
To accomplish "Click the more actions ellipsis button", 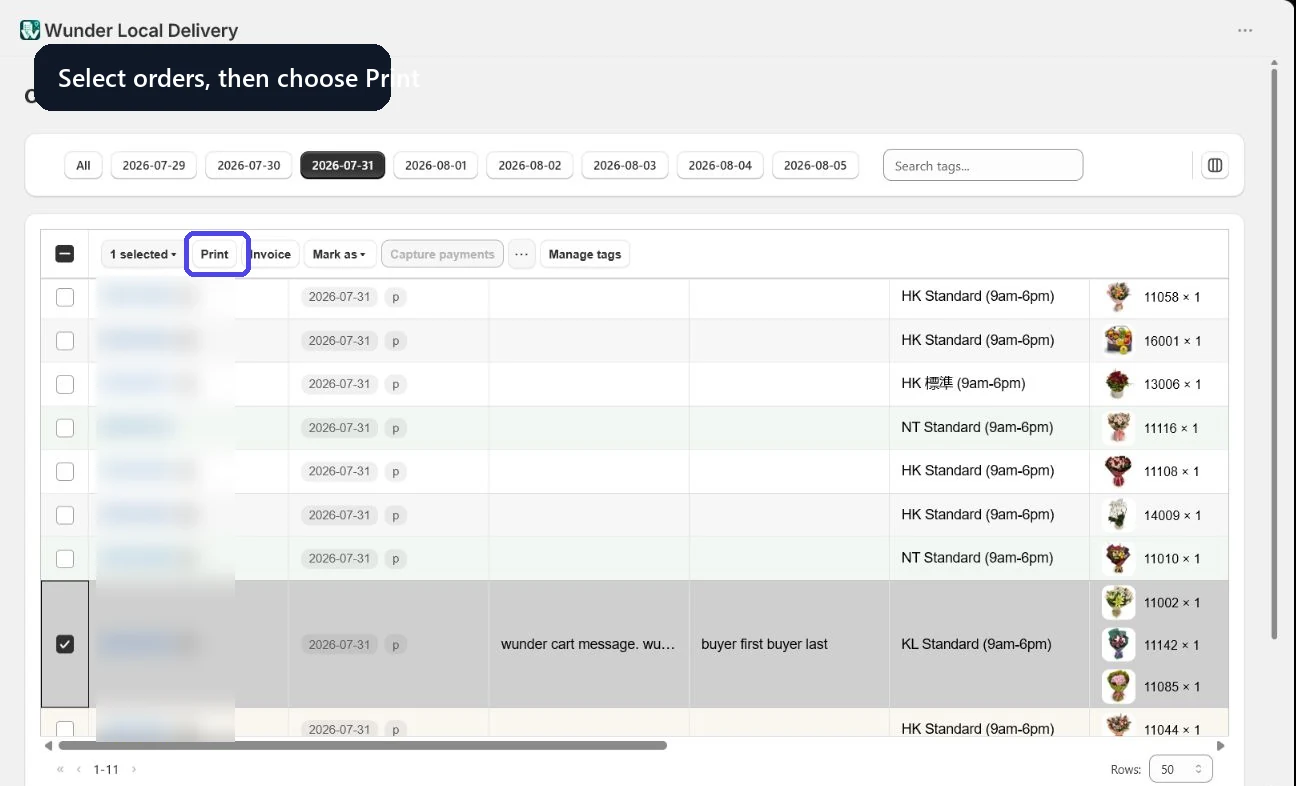I will point(521,254).
